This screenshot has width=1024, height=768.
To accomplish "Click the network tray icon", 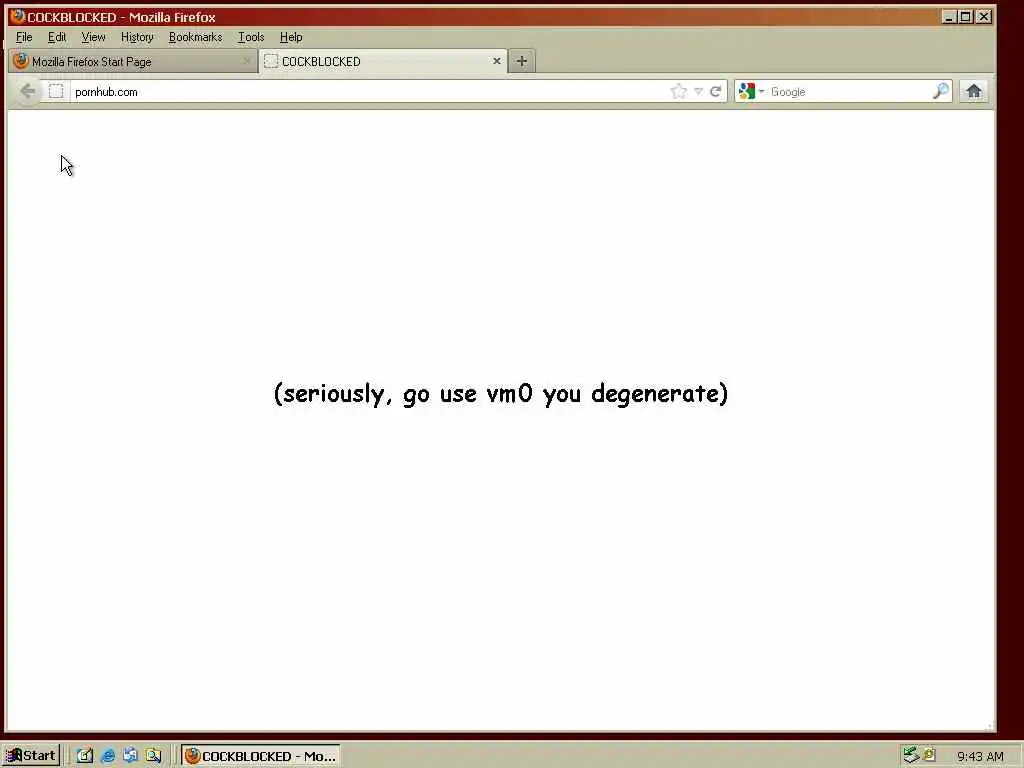I will tap(910, 755).
